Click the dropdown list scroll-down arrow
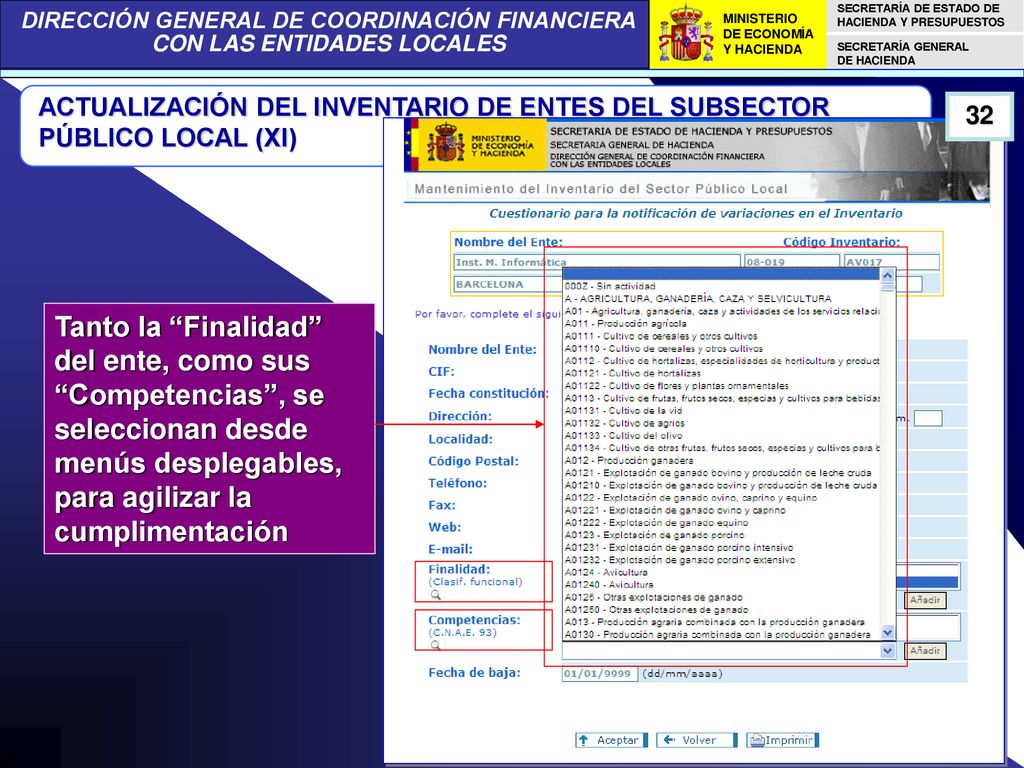The image size is (1024, 768). click(888, 632)
